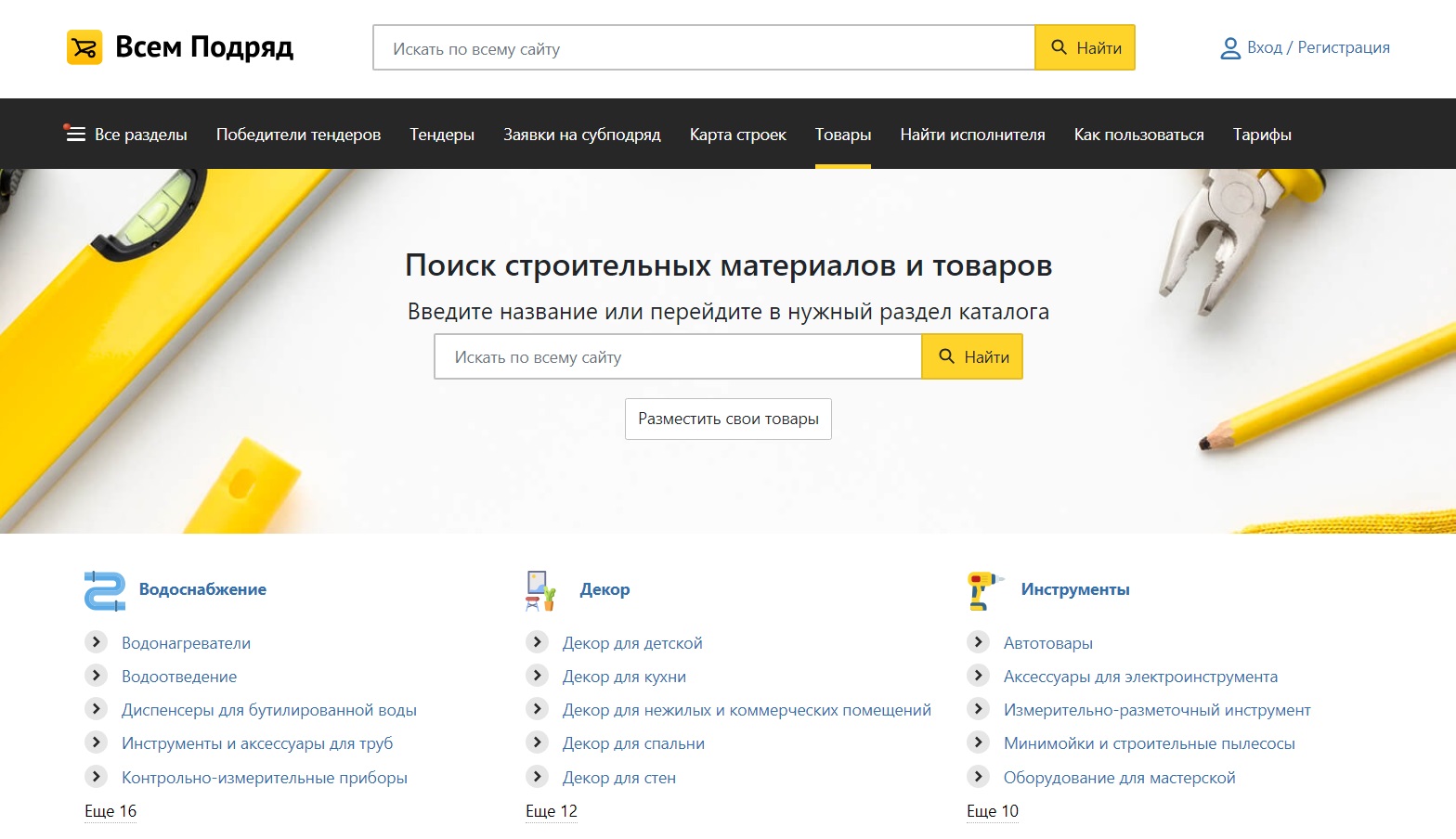
Task: Click the Декор category picture icon
Action: click(540, 590)
